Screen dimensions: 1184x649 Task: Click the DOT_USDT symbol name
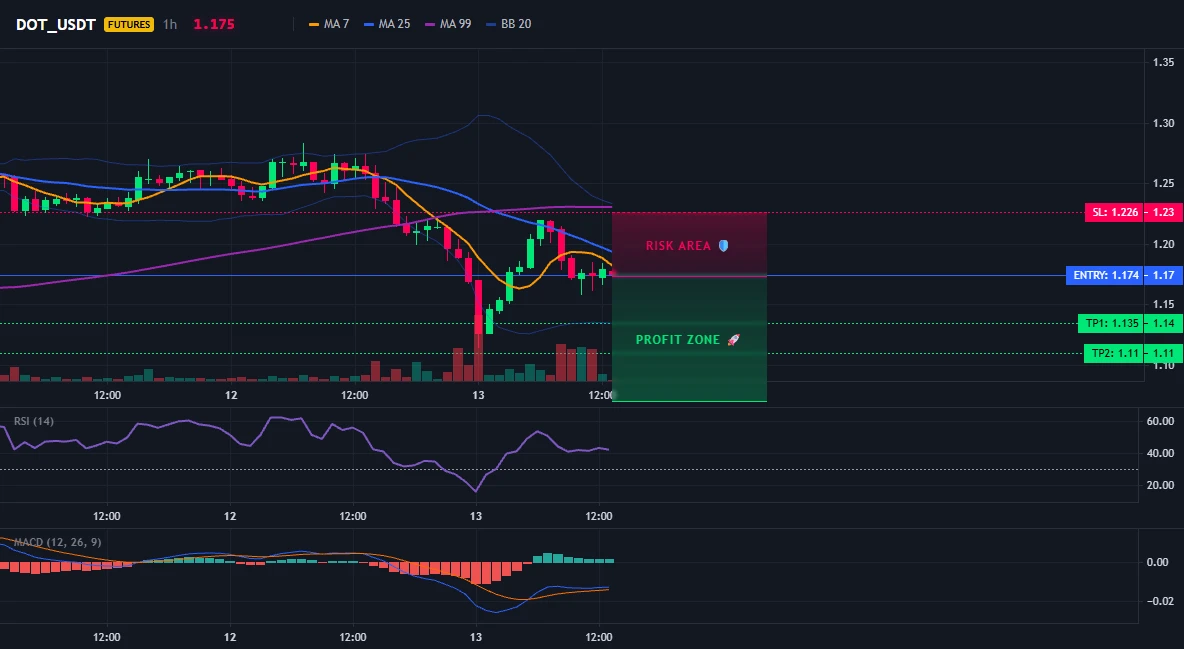click(56, 24)
